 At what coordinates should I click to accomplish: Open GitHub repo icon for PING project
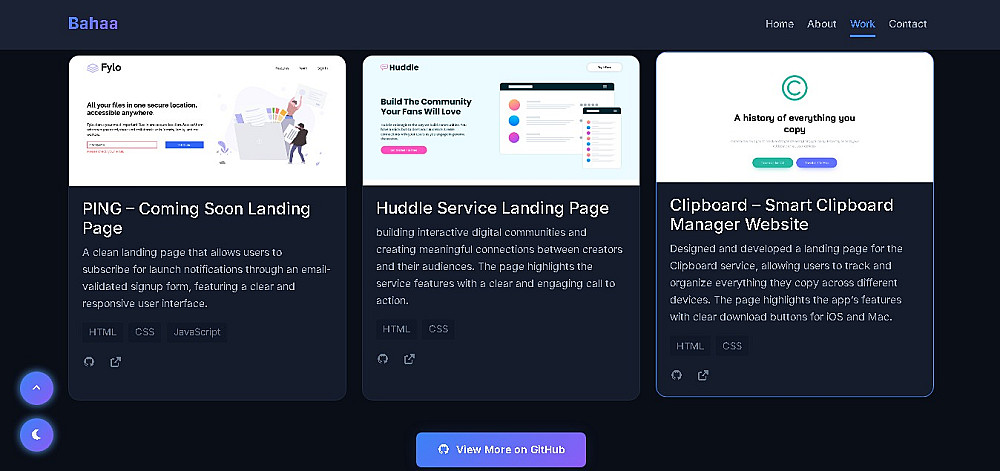pyautogui.click(x=89, y=362)
